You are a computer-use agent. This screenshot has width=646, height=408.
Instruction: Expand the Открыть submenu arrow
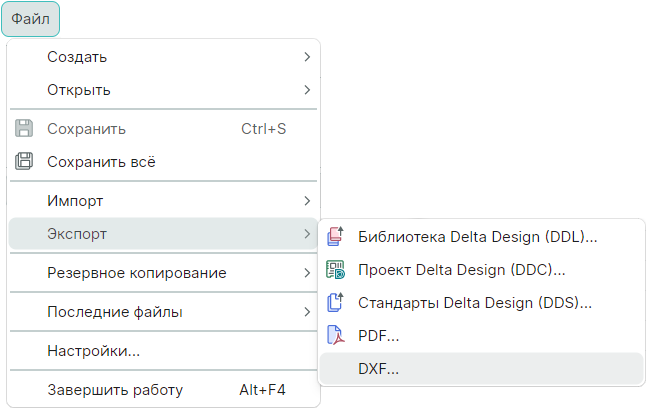pyautogui.click(x=307, y=90)
